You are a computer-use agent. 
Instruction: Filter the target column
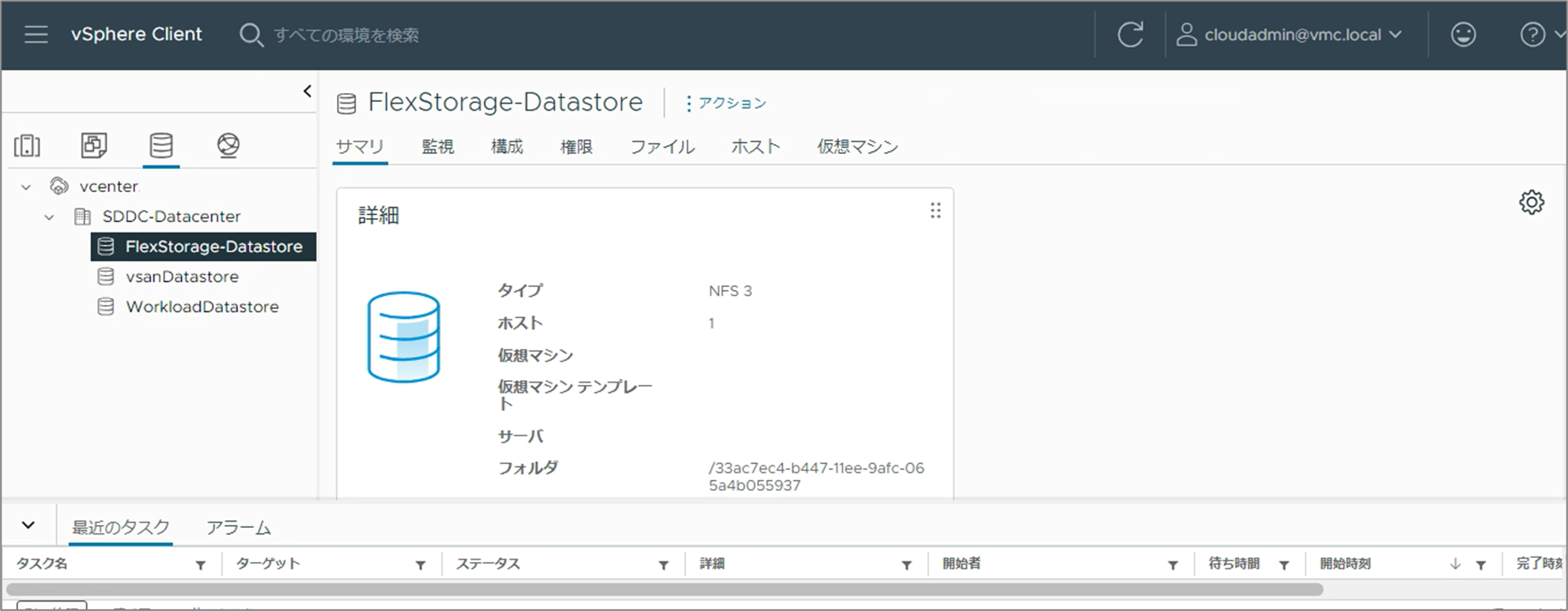(421, 565)
